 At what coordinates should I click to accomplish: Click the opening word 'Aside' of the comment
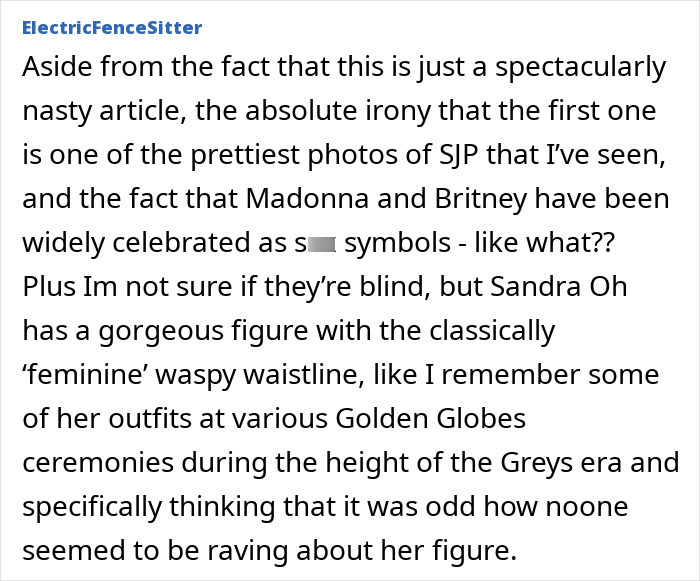coord(57,67)
